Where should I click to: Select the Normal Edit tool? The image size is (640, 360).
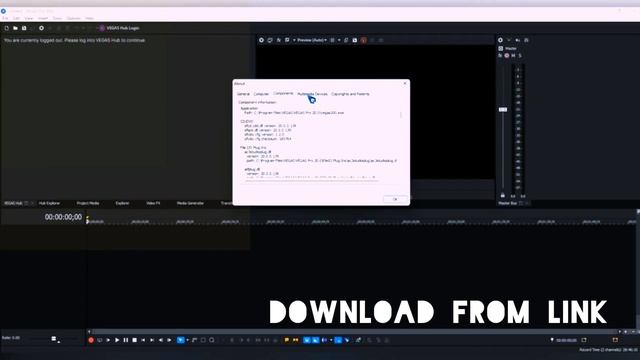[180, 340]
